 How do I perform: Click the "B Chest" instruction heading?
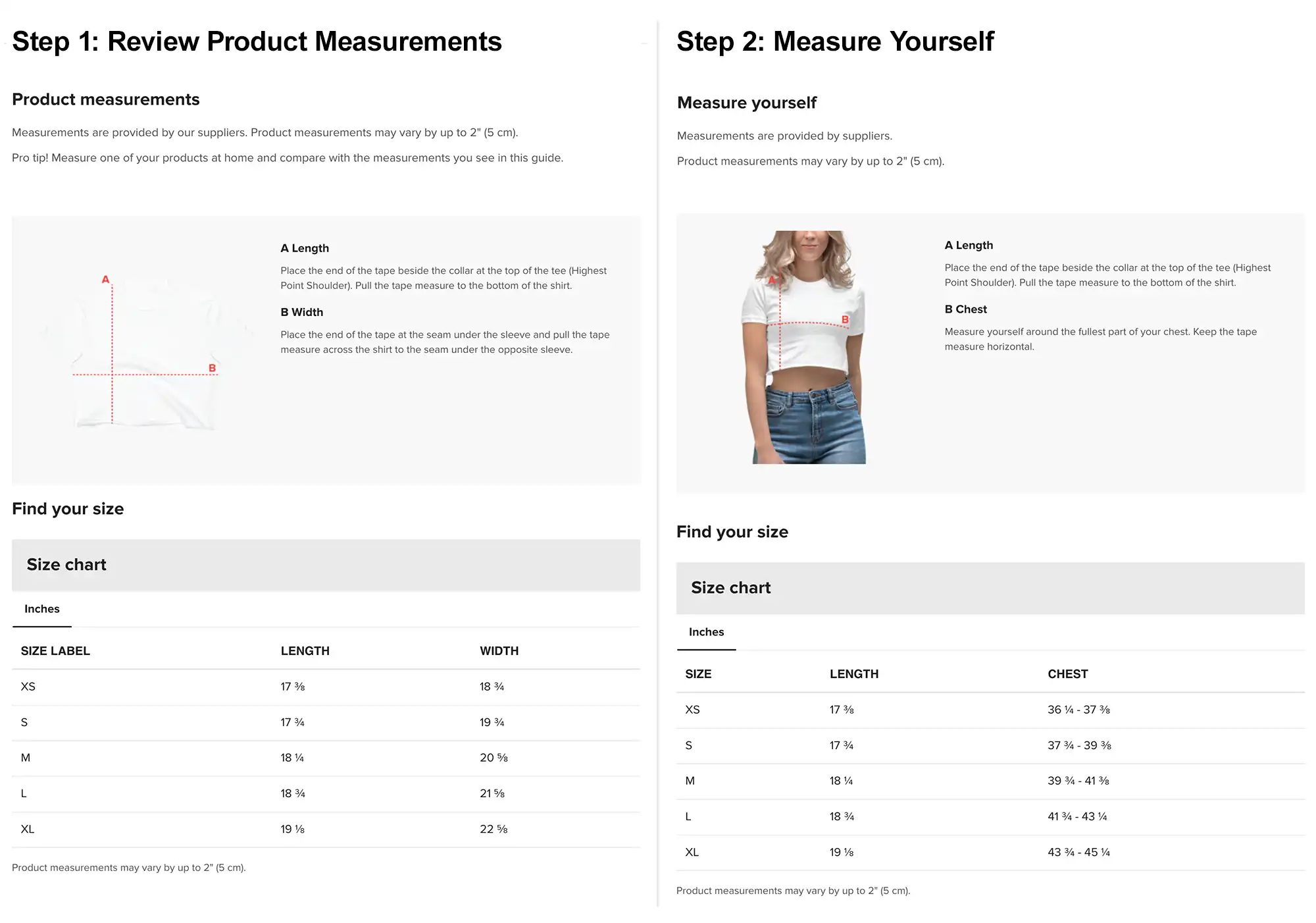[x=965, y=309]
